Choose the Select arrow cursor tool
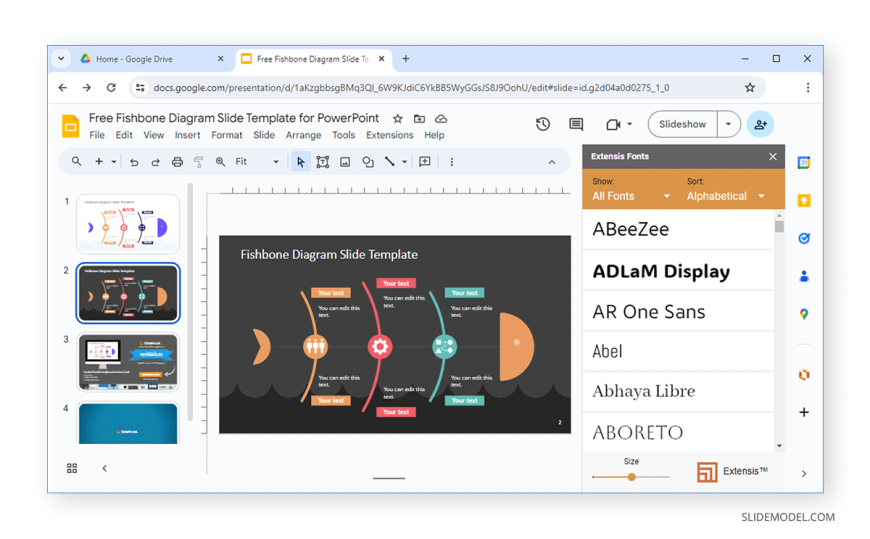870x539 pixels. (300, 162)
